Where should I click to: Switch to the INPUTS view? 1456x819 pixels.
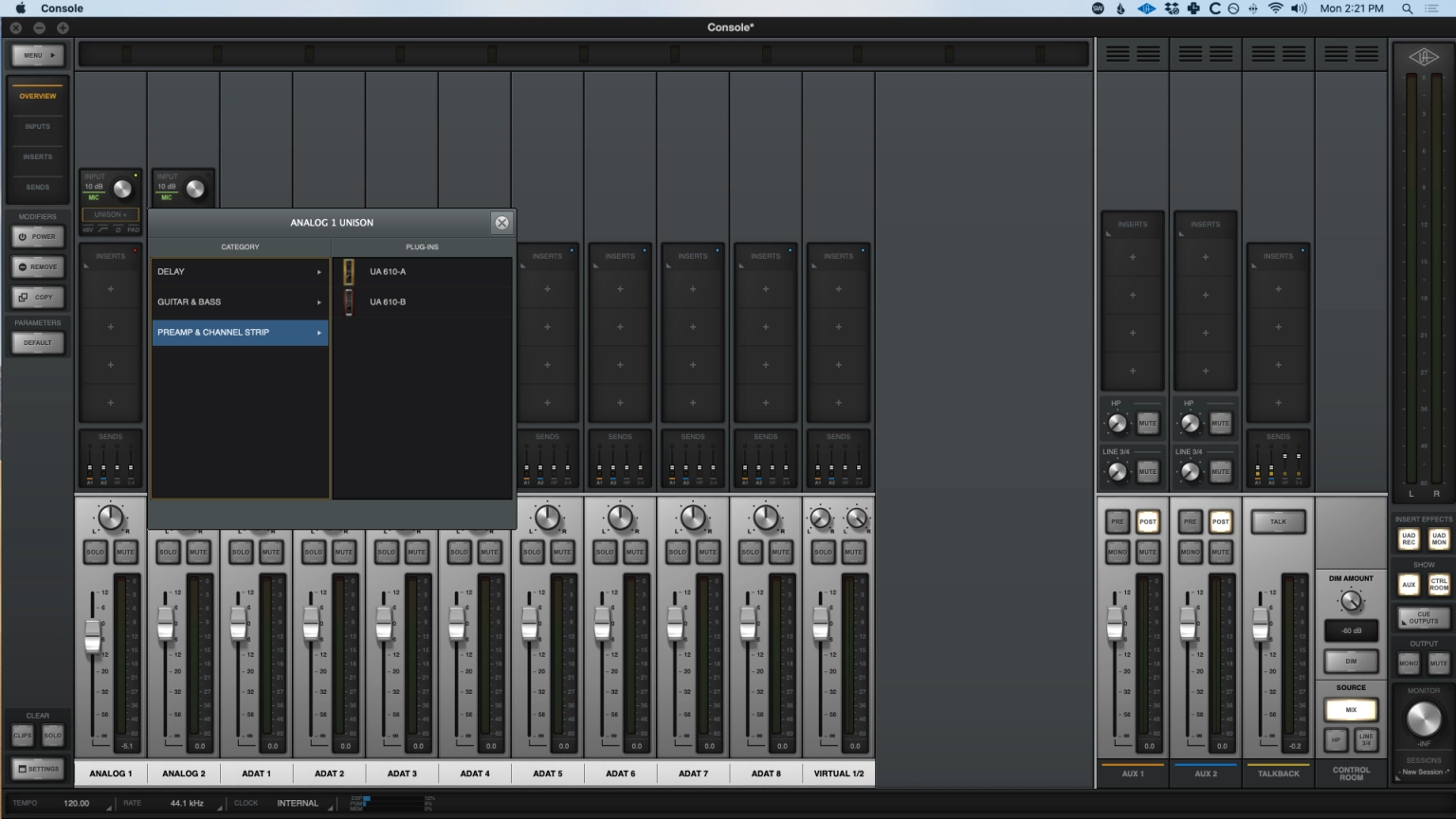(x=38, y=126)
